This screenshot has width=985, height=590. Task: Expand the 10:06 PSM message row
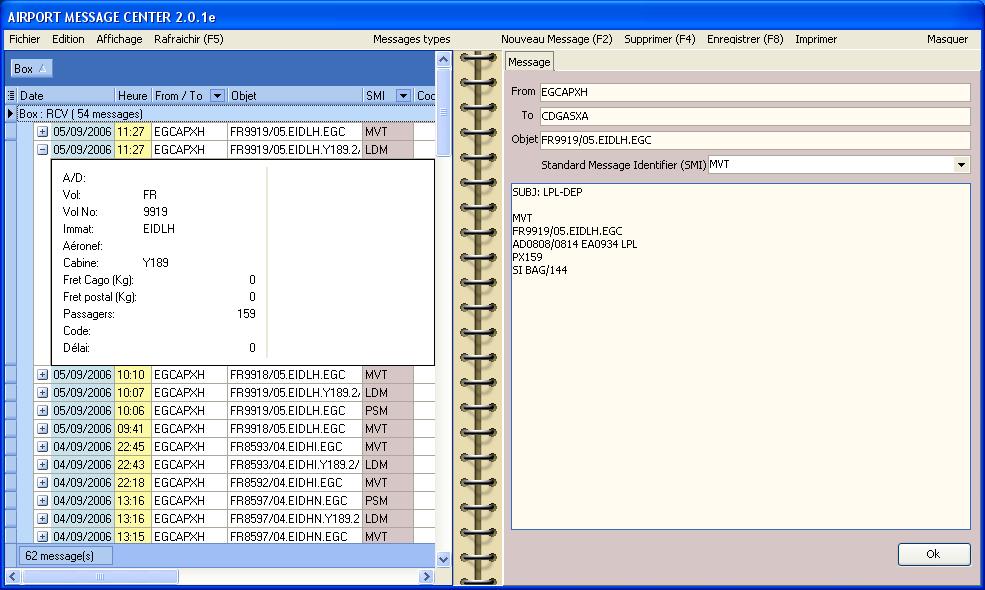pyautogui.click(x=43, y=411)
